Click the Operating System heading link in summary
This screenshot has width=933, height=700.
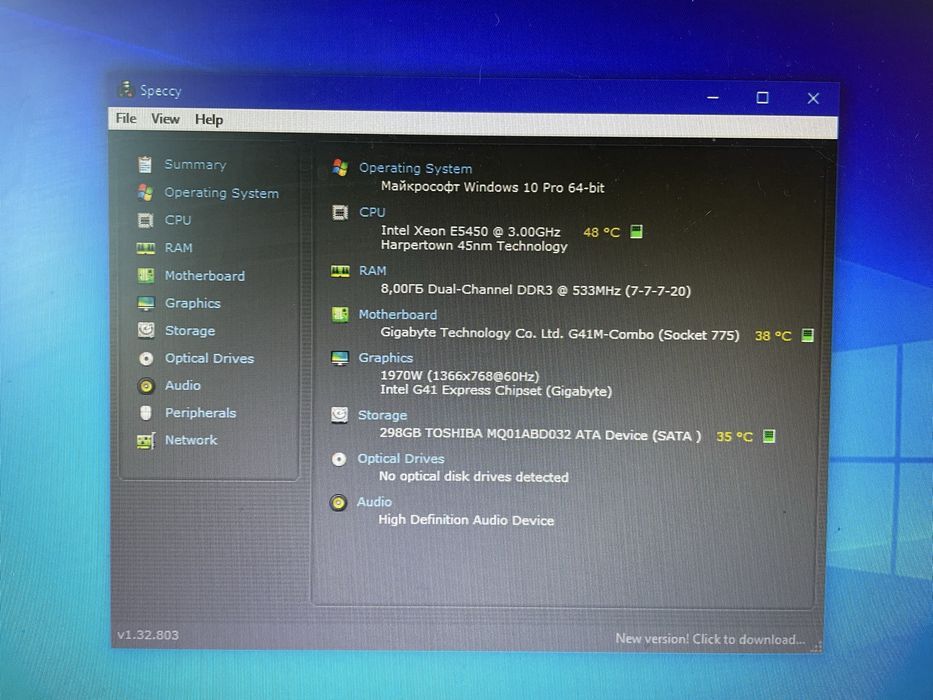pyautogui.click(x=415, y=168)
